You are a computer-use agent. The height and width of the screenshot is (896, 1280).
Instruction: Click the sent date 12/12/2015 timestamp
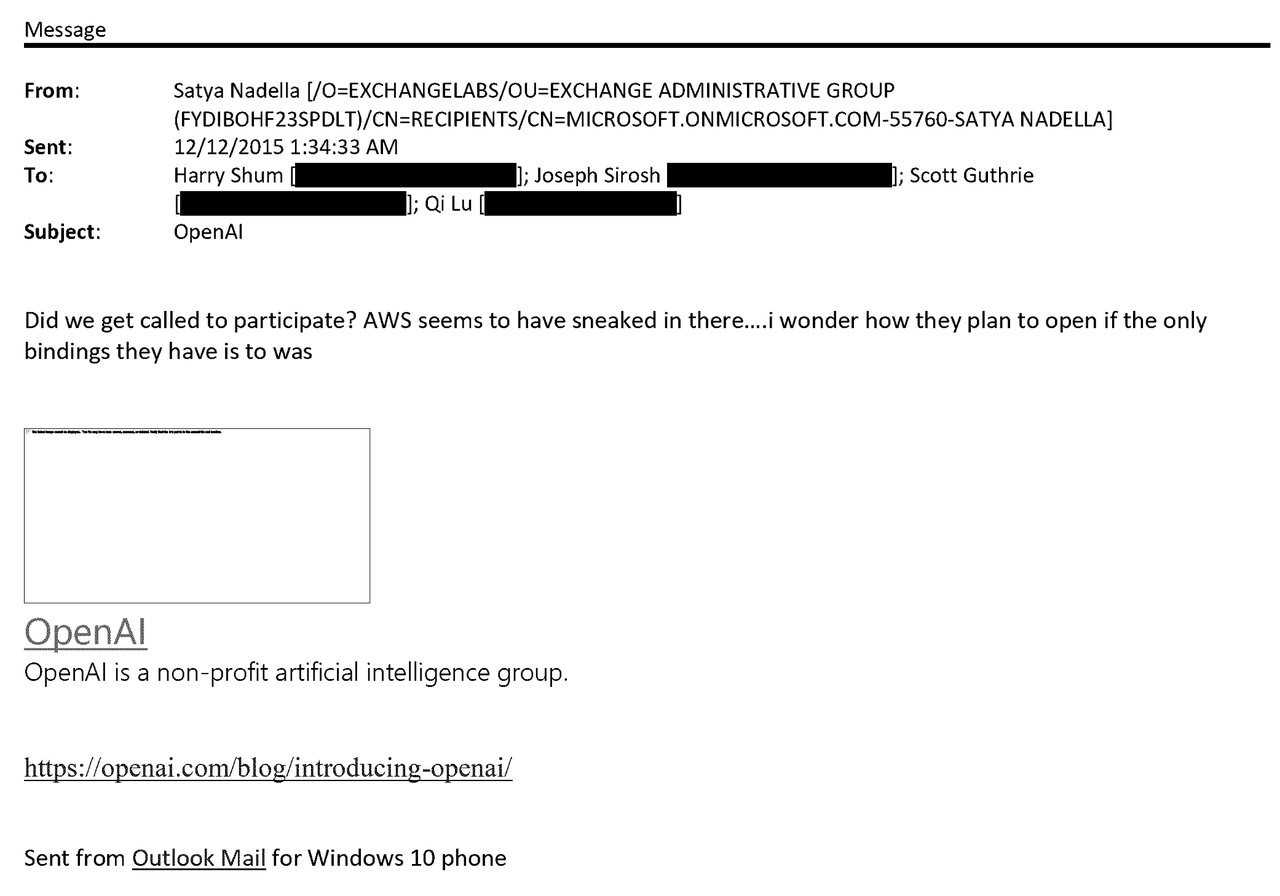click(x=285, y=148)
